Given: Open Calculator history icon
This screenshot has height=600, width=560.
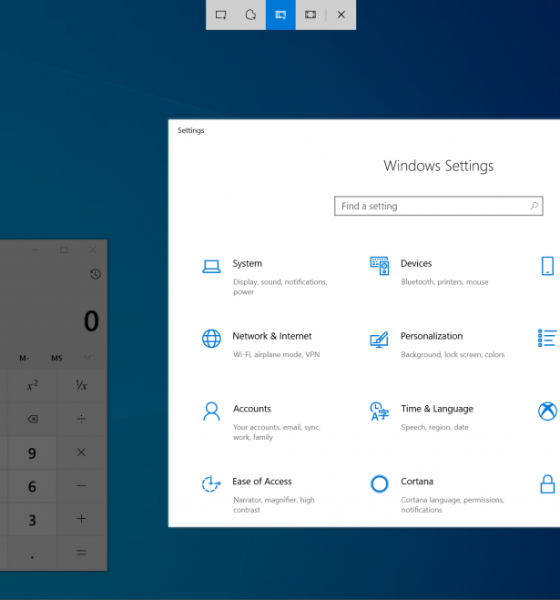Looking at the screenshot, I should coord(95,274).
